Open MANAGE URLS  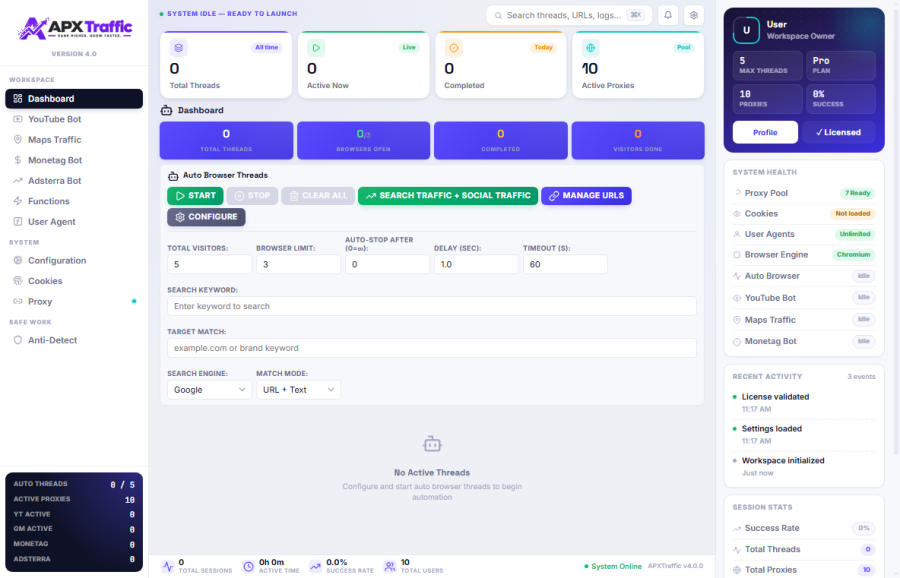click(x=586, y=196)
